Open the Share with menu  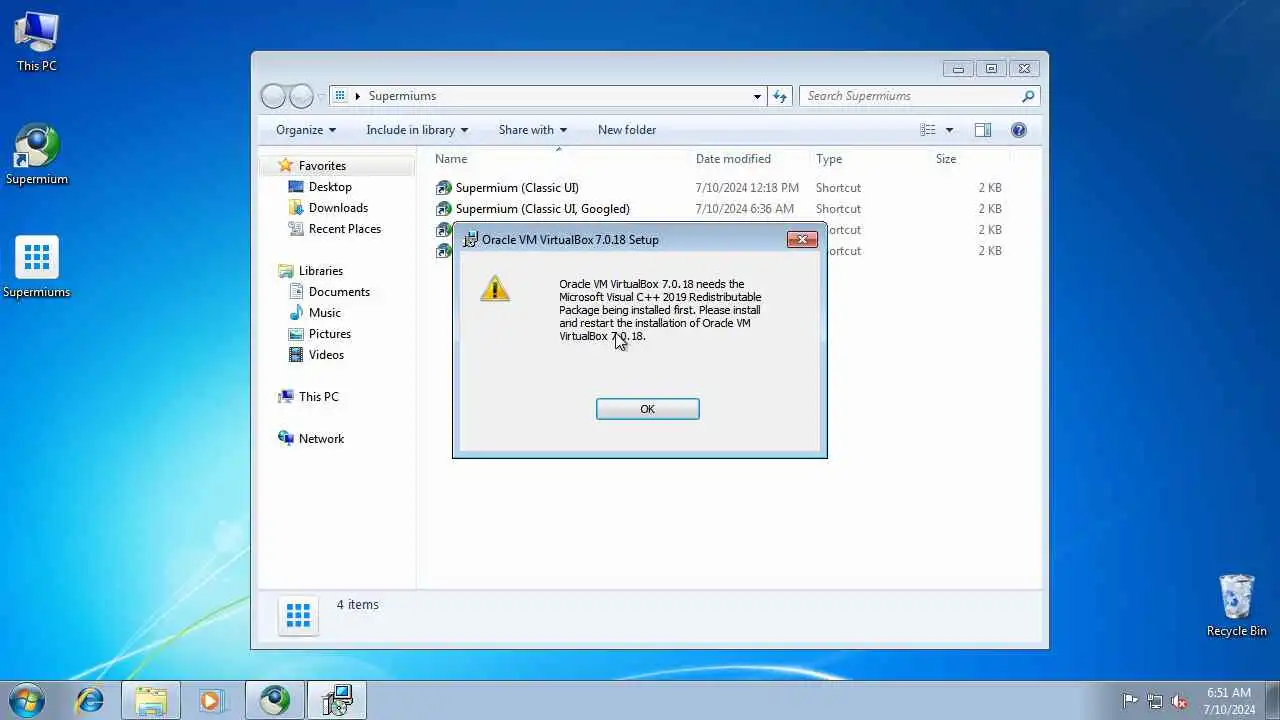click(x=533, y=130)
